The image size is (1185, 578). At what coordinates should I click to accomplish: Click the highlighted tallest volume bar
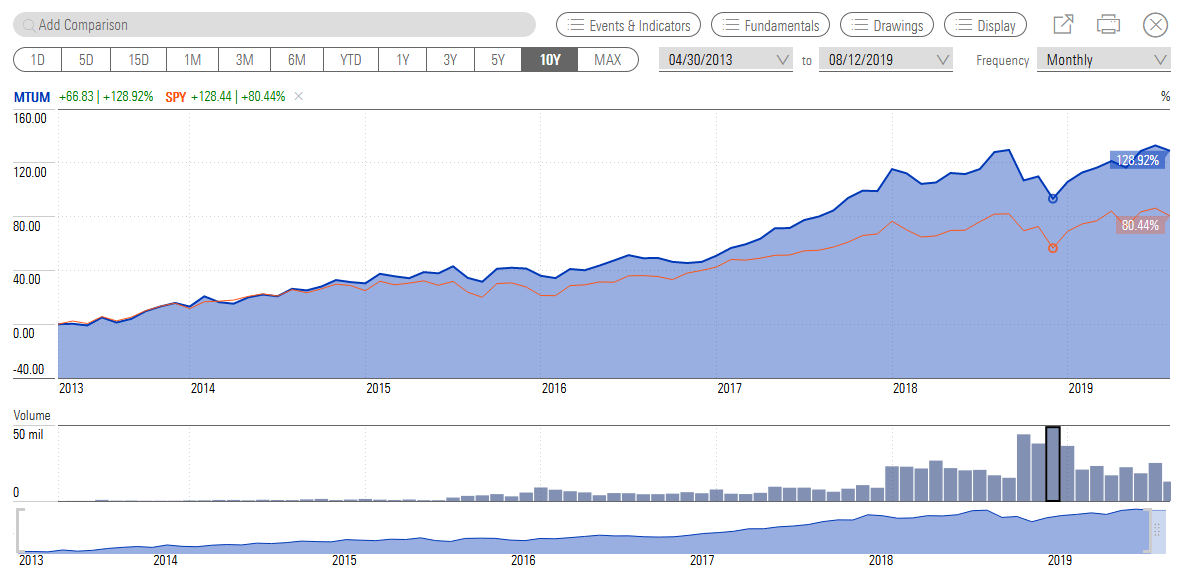tap(1052, 464)
